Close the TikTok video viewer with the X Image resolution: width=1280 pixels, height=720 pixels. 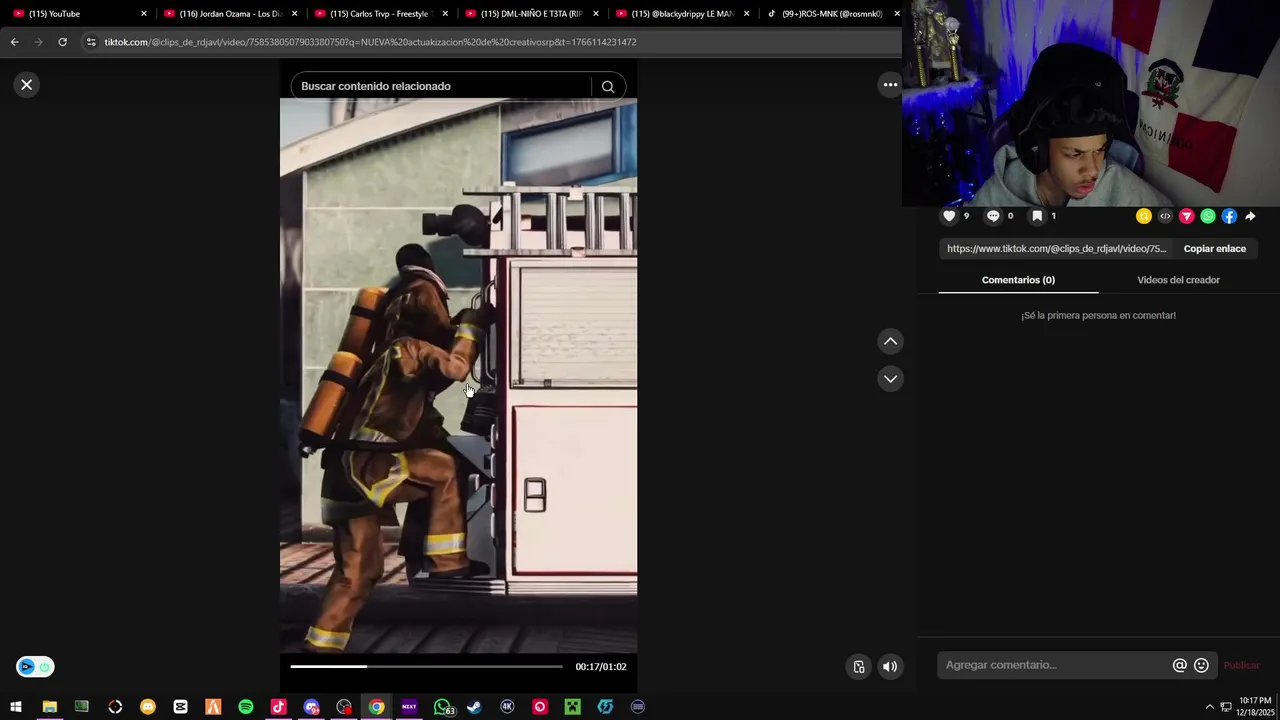pos(27,85)
